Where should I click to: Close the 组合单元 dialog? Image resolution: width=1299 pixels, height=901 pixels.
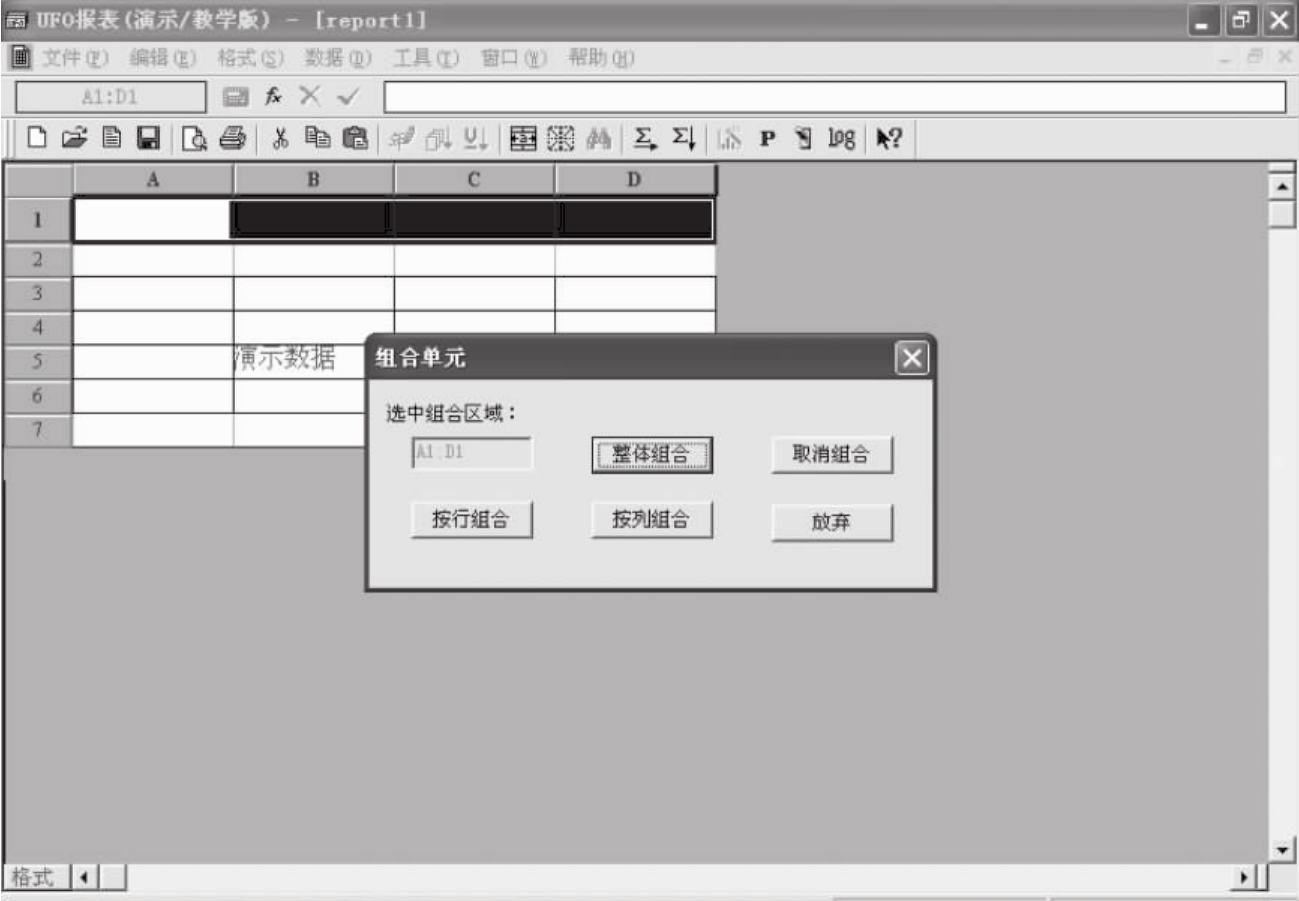(911, 358)
